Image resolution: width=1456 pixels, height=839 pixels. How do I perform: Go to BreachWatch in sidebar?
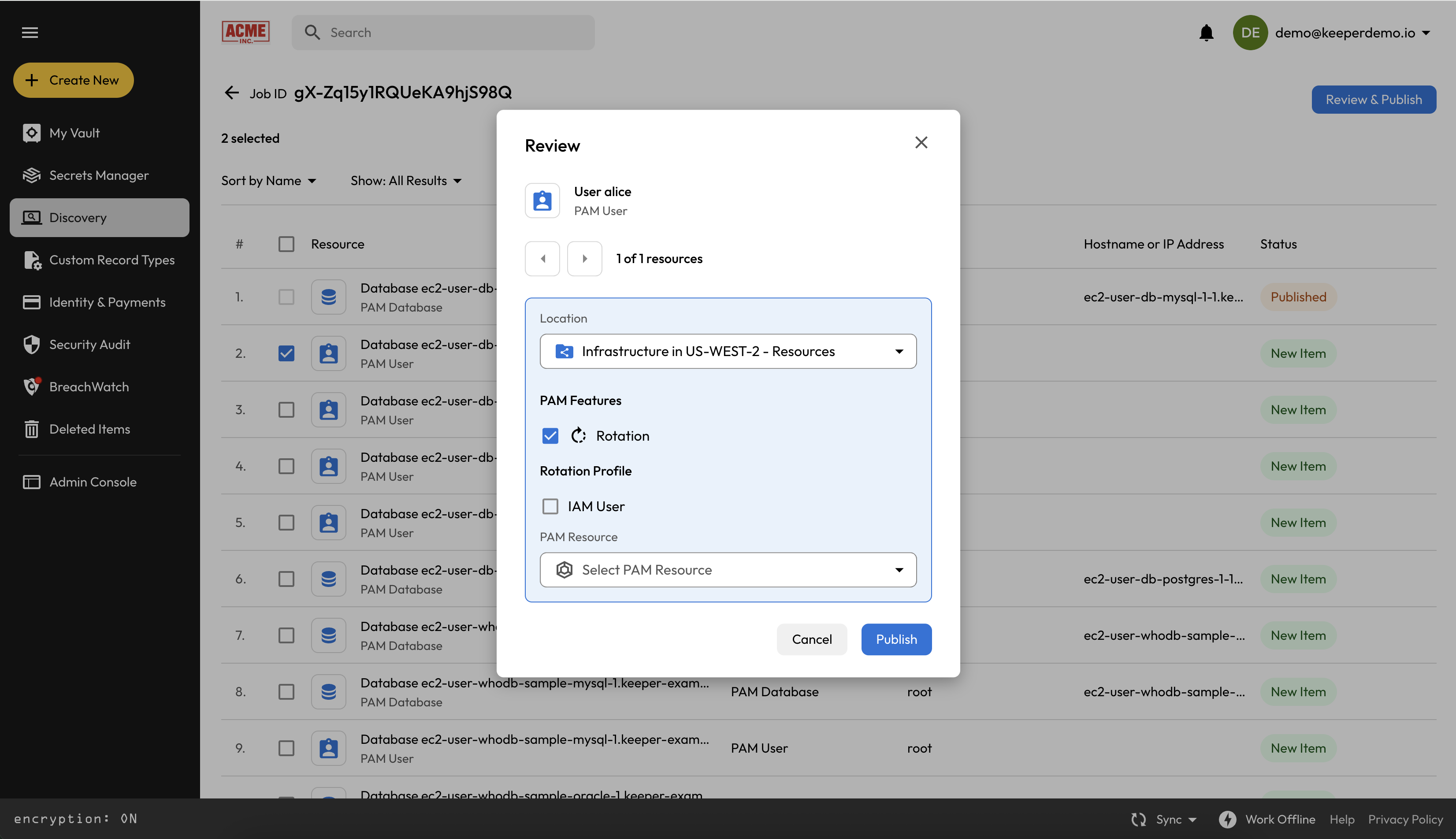89,386
